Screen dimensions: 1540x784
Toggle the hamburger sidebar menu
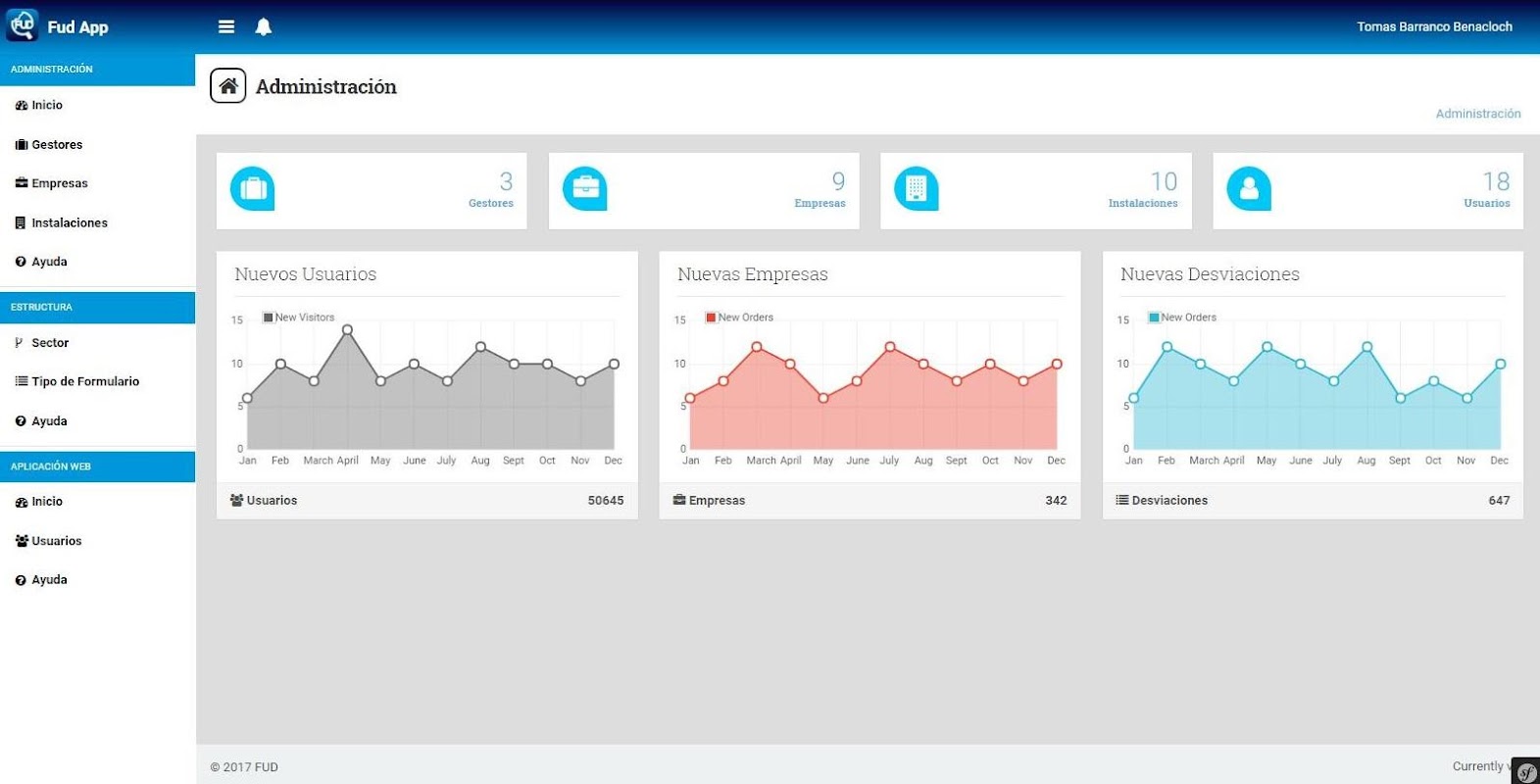pos(226,26)
